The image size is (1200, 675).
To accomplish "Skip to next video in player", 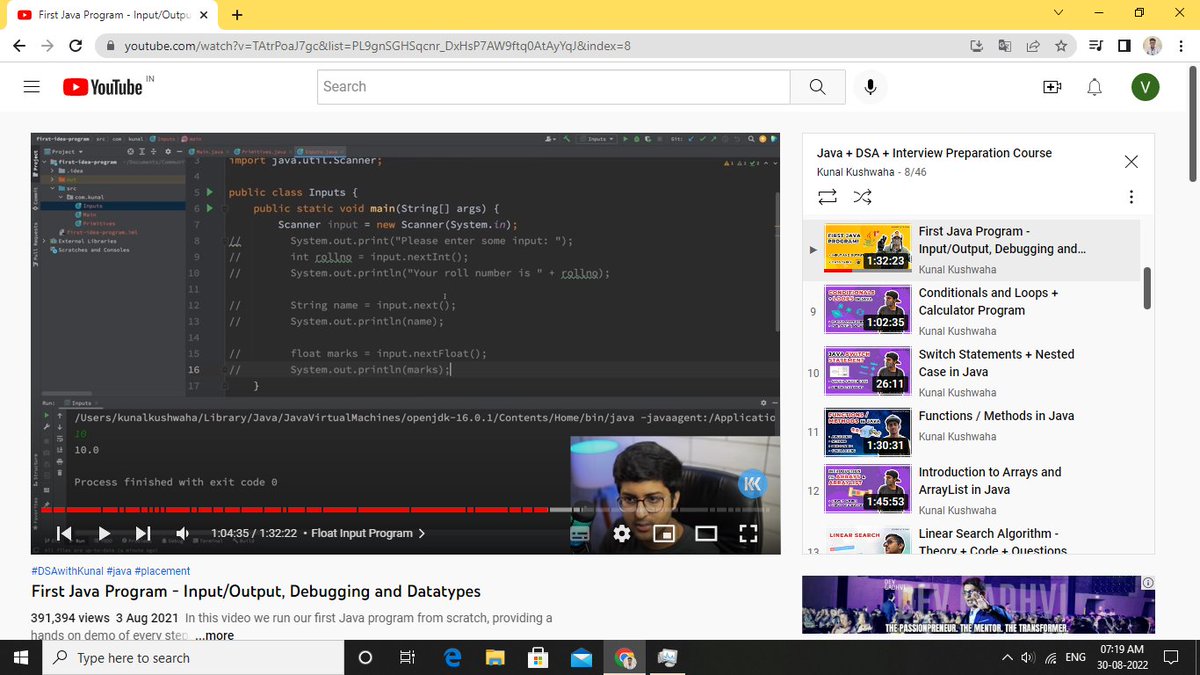I will [142, 533].
